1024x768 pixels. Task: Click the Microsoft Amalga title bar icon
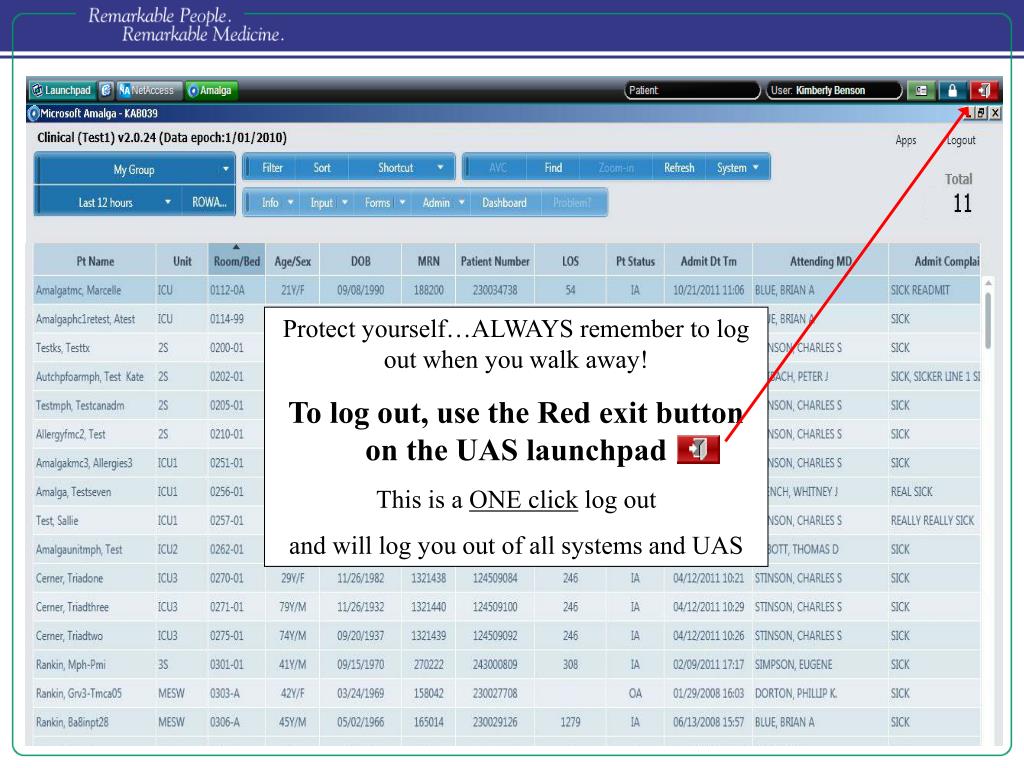(33, 113)
